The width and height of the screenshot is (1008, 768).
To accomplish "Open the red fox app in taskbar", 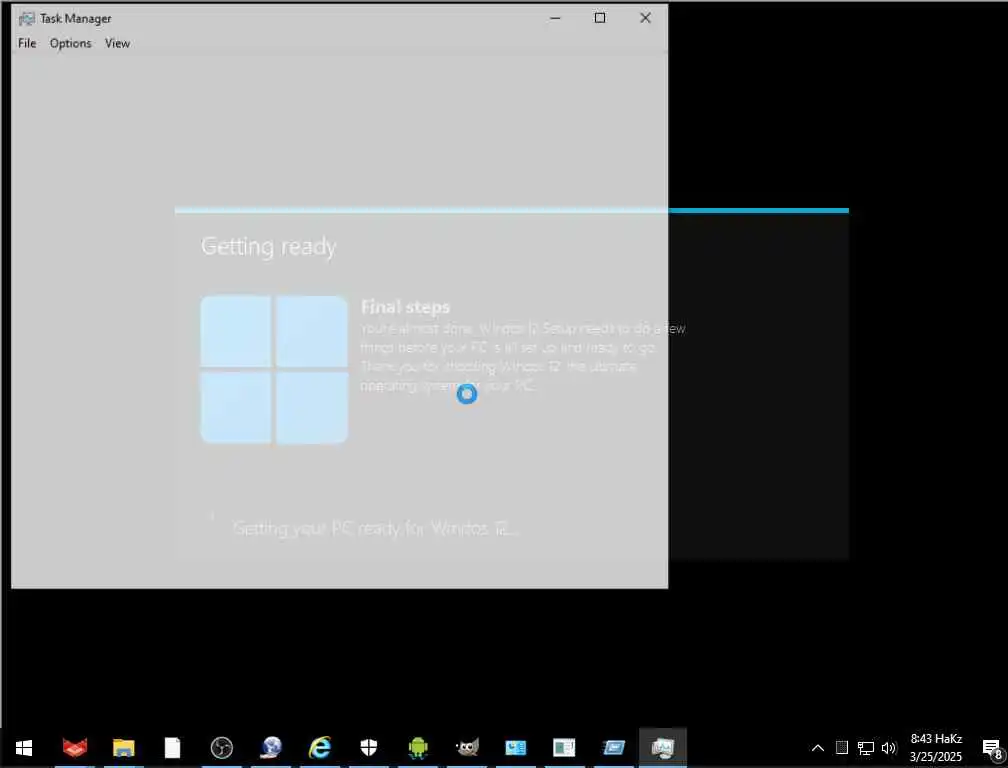I will (x=75, y=747).
